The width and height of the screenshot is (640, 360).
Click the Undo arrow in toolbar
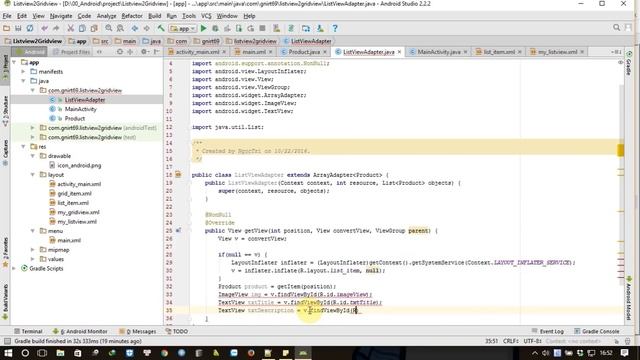point(44,28)
